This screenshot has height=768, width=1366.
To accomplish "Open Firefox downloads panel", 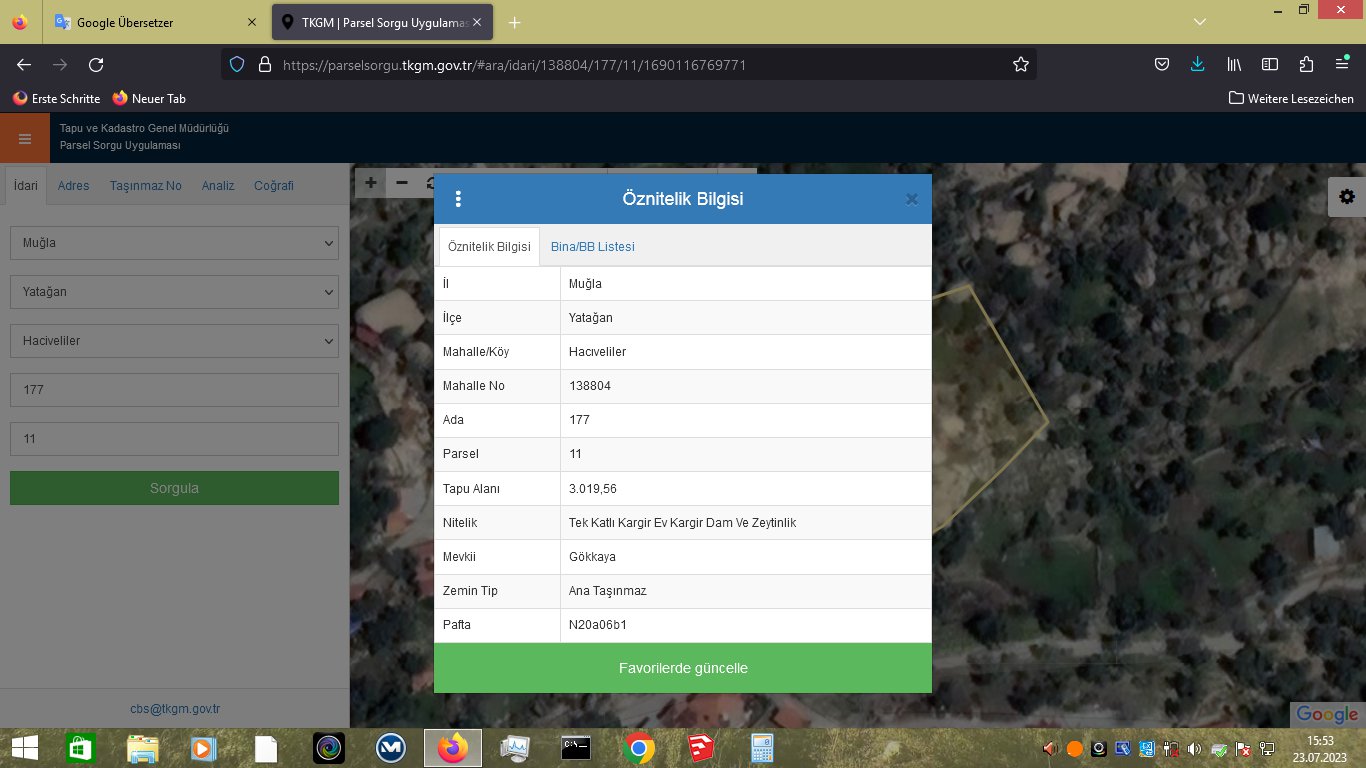I will (x=1197, y=64).
